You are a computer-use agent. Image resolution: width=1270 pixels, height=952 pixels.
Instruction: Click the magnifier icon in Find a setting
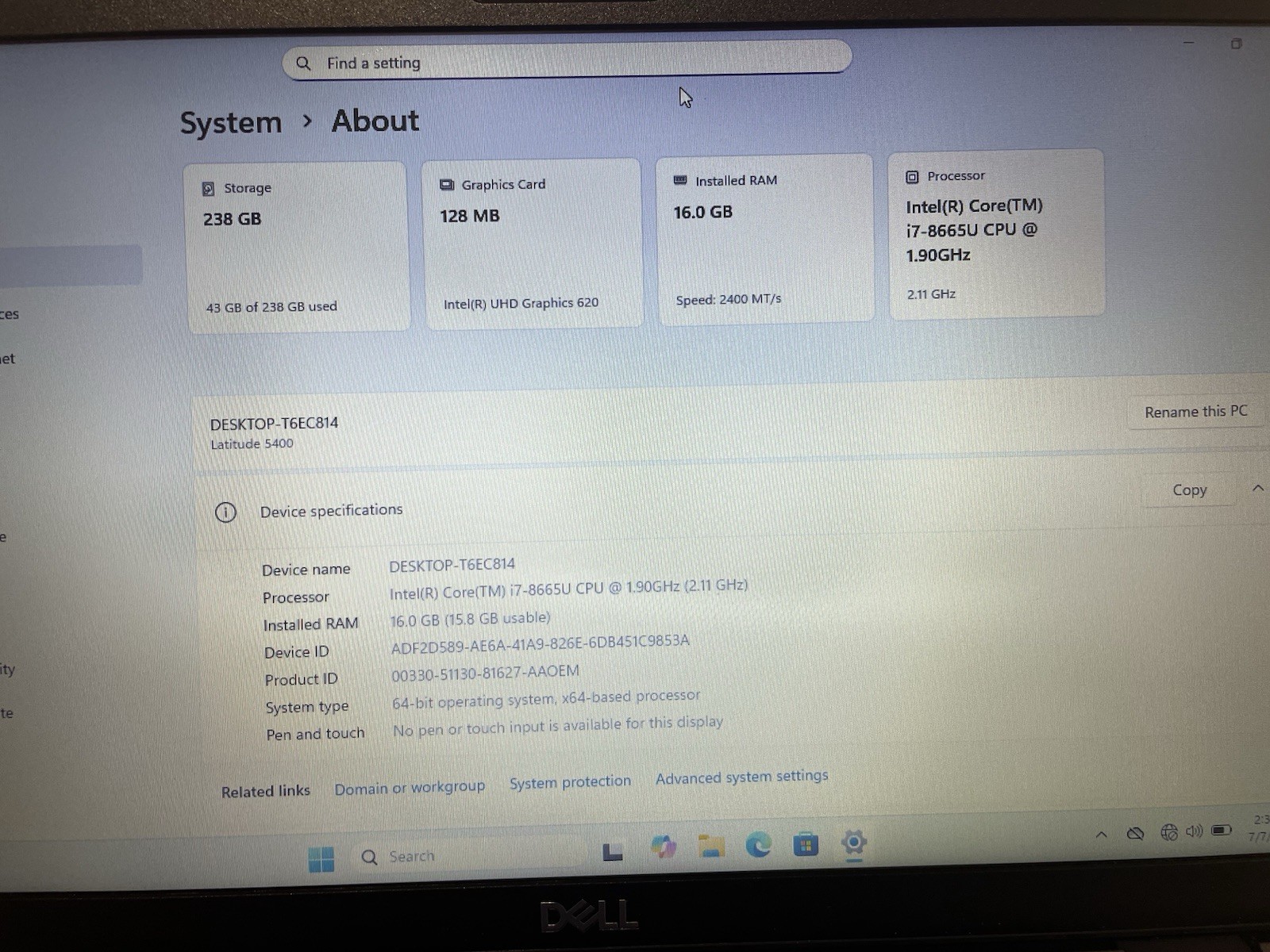coord(303,63)
